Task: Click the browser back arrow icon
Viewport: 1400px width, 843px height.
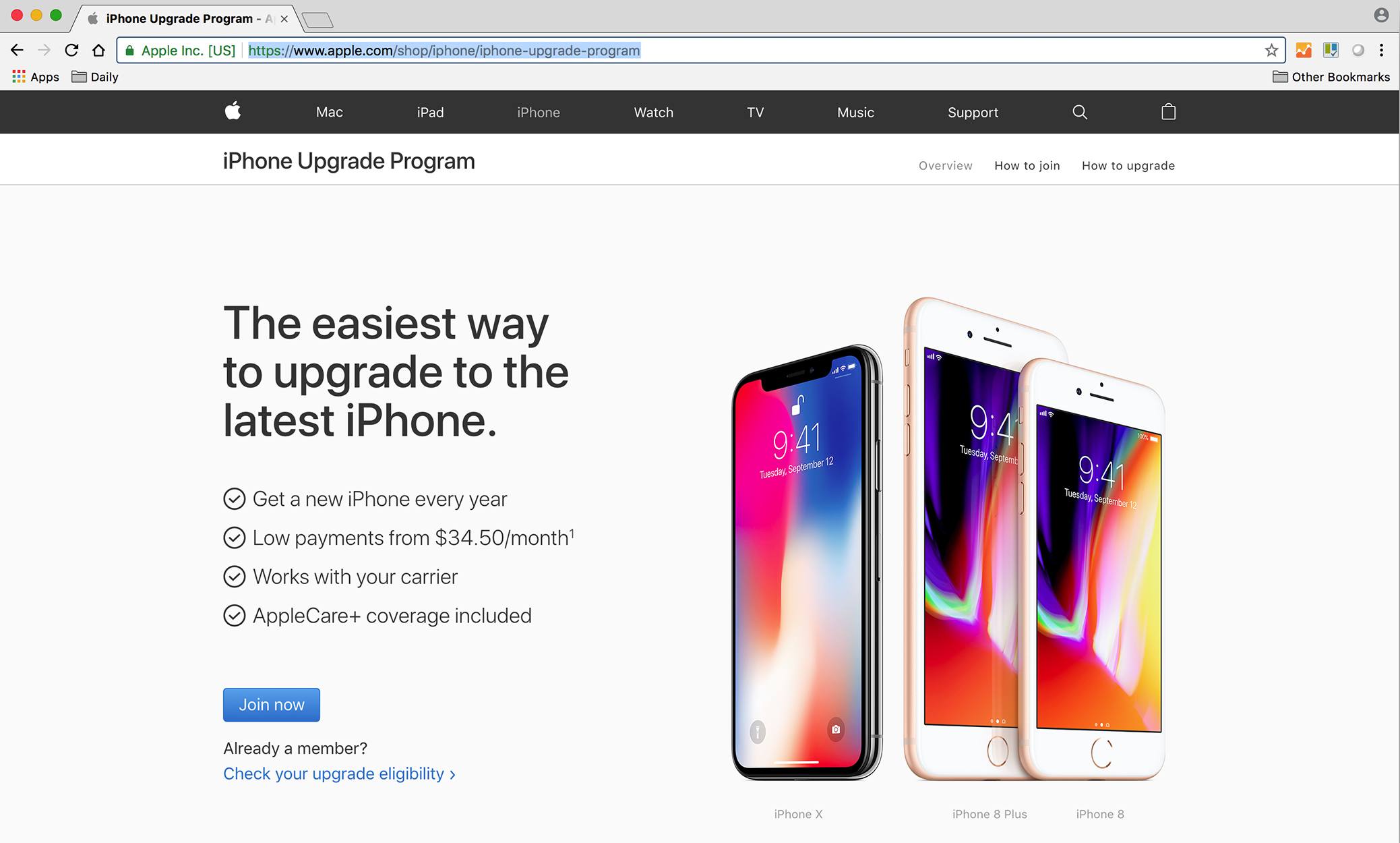Action: [x=18, y=50]
